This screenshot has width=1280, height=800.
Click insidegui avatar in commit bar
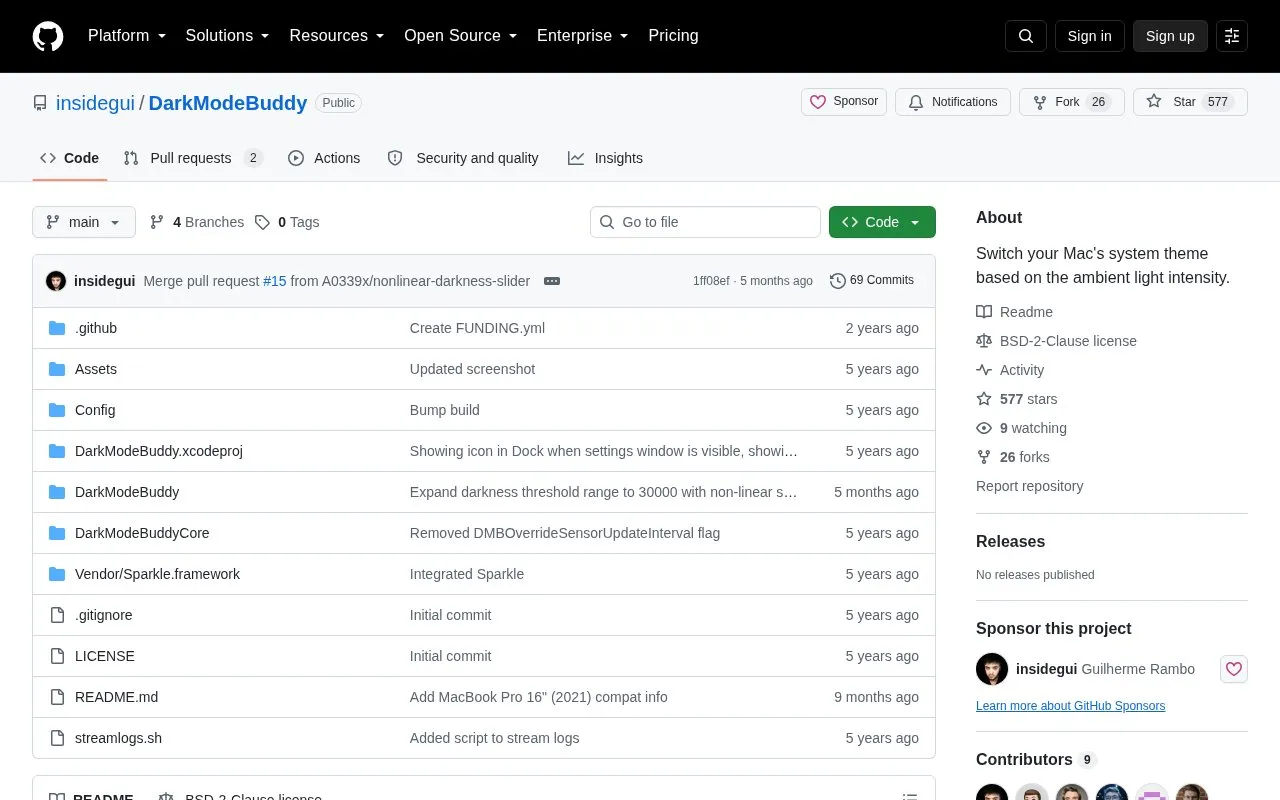(56, 281)
